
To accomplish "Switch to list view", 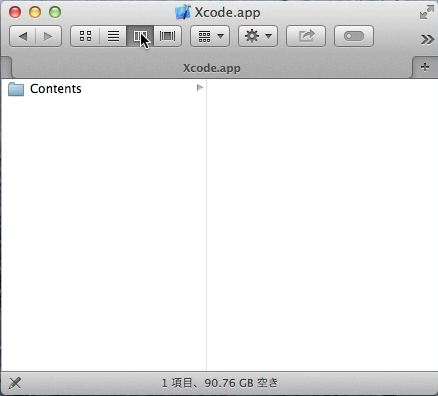I will [x=113, y=36].
